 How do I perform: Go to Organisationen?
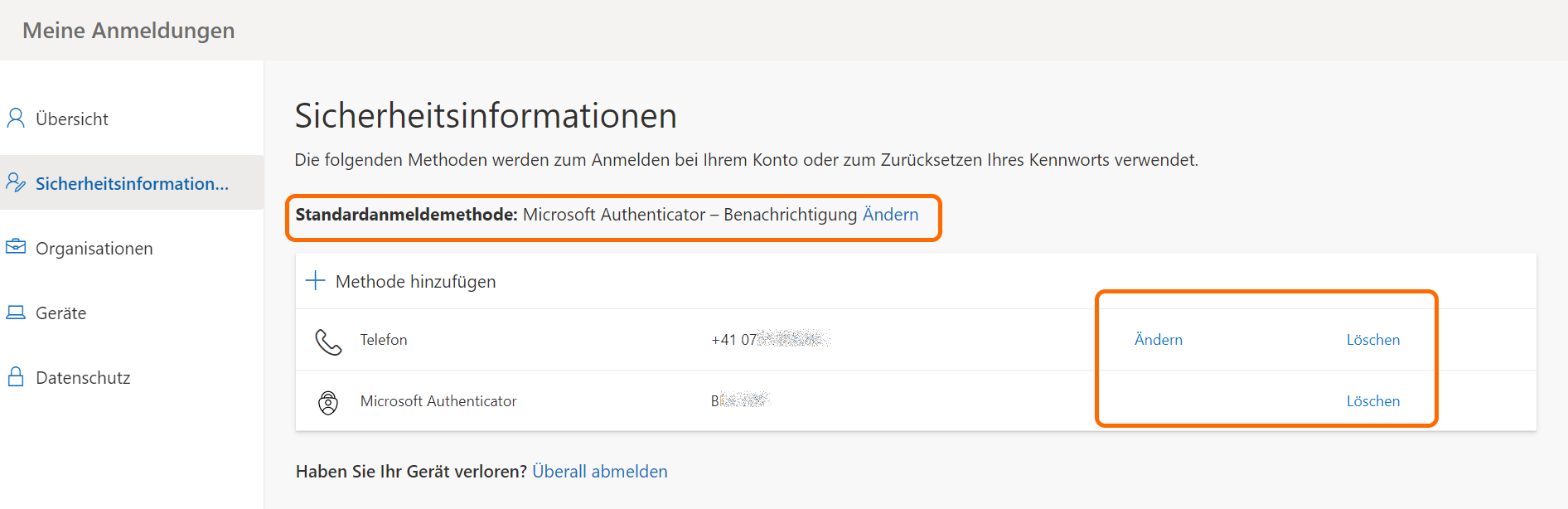(94, 249)
